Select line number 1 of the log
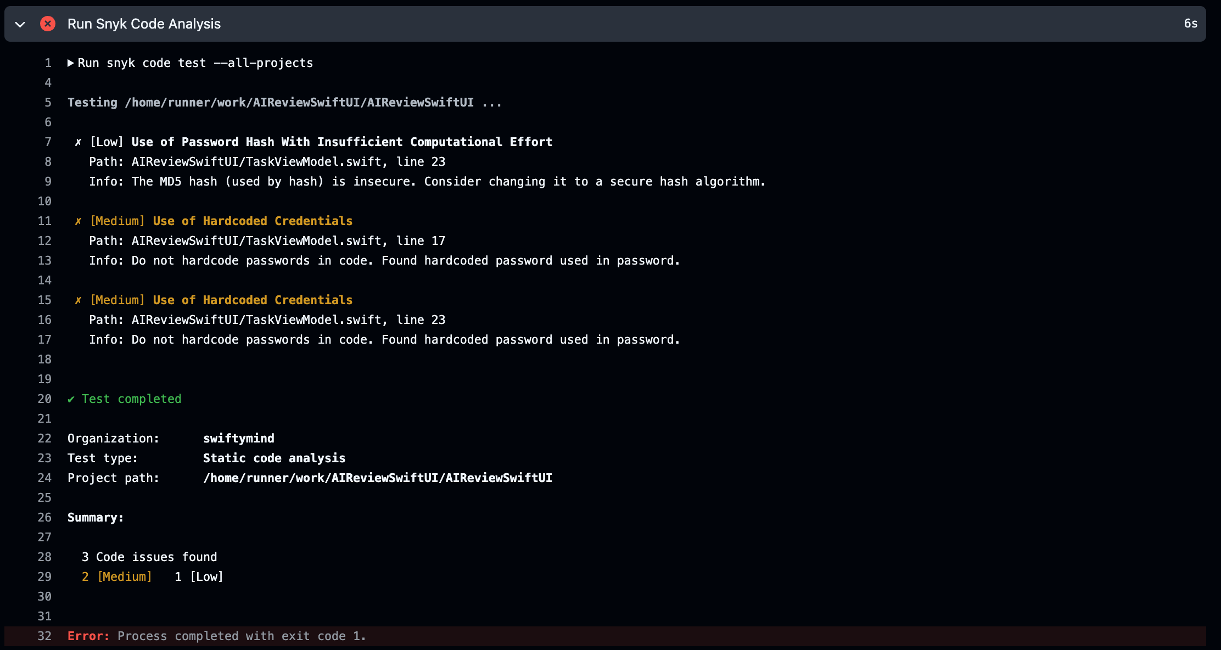1222x650 pixels. 47,63
